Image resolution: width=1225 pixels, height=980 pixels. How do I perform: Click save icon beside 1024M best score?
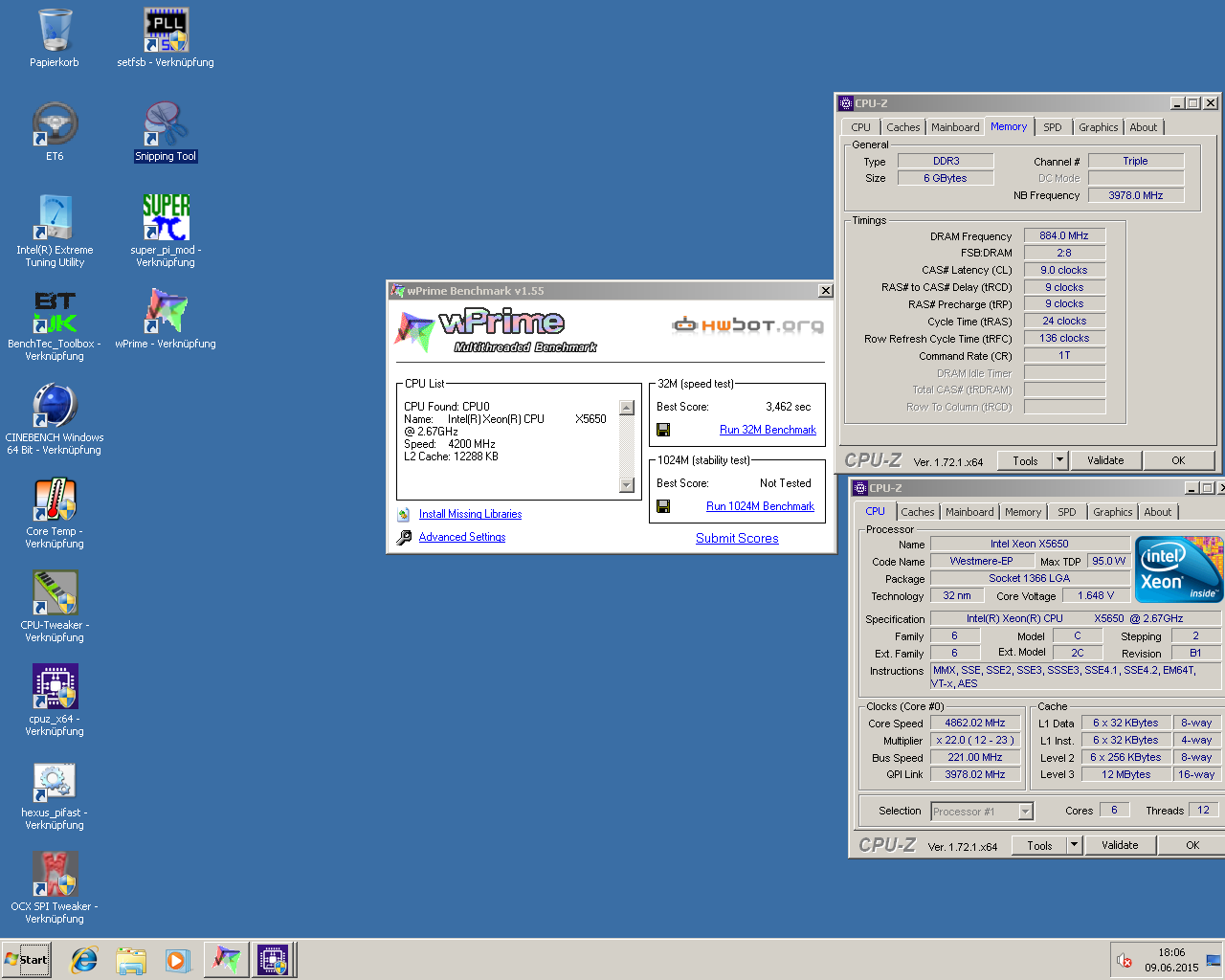pyautogui.click(x=663, y=506)
